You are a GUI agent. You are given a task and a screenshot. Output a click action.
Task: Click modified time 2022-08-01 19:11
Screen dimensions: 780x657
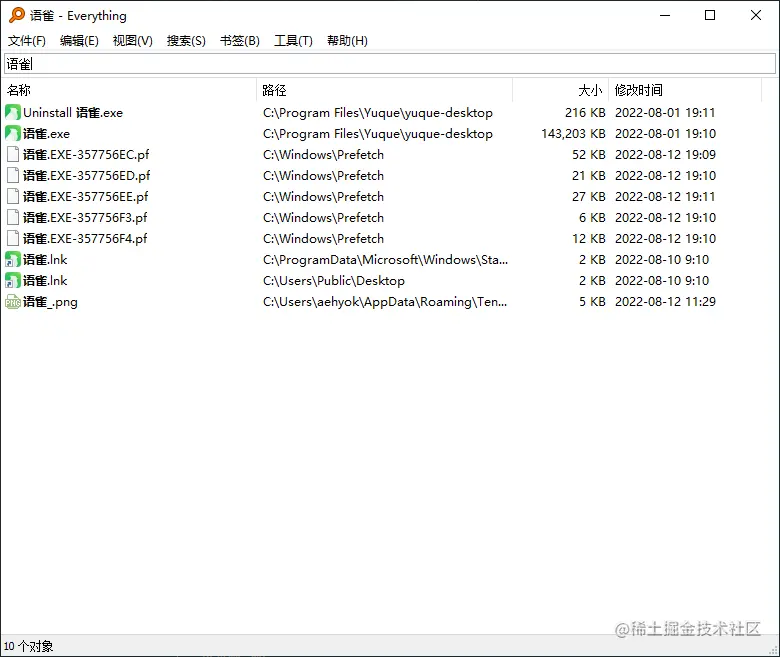tap(665, 113)
